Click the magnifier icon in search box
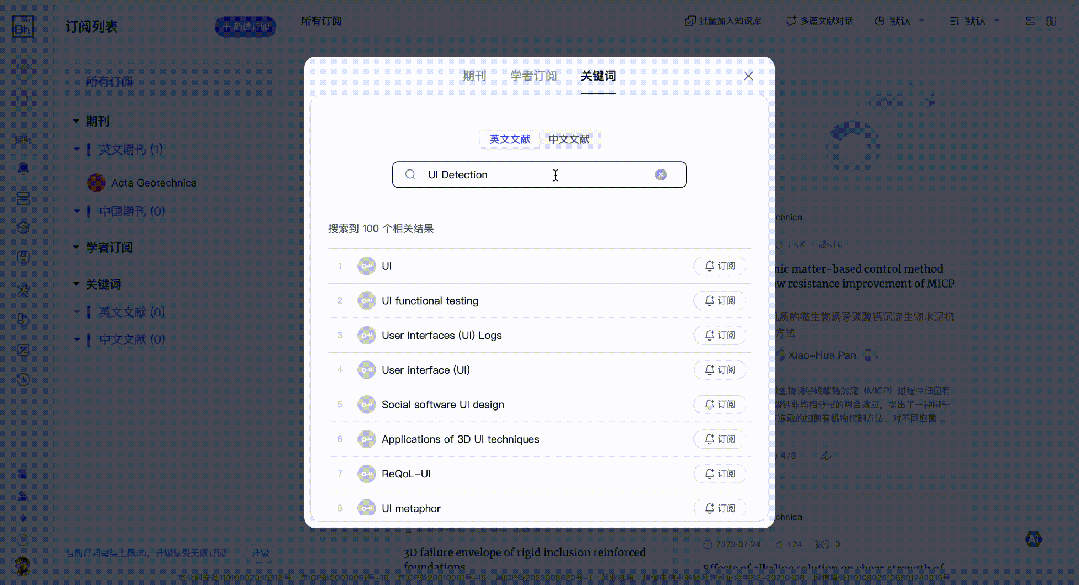Screen dimensions: 1079x585 click(x=410, y=175)
